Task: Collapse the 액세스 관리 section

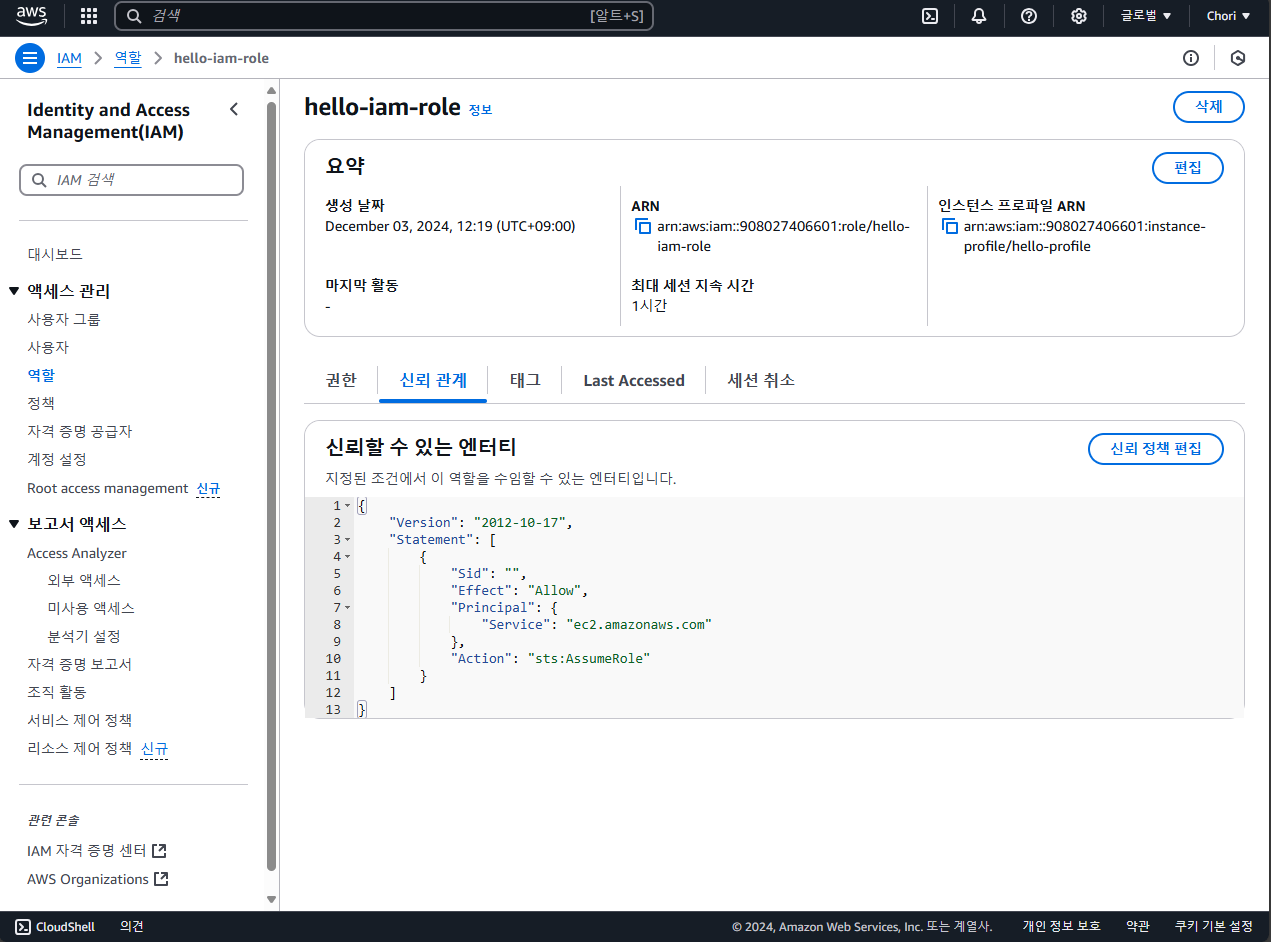Action: pos(14,291)
